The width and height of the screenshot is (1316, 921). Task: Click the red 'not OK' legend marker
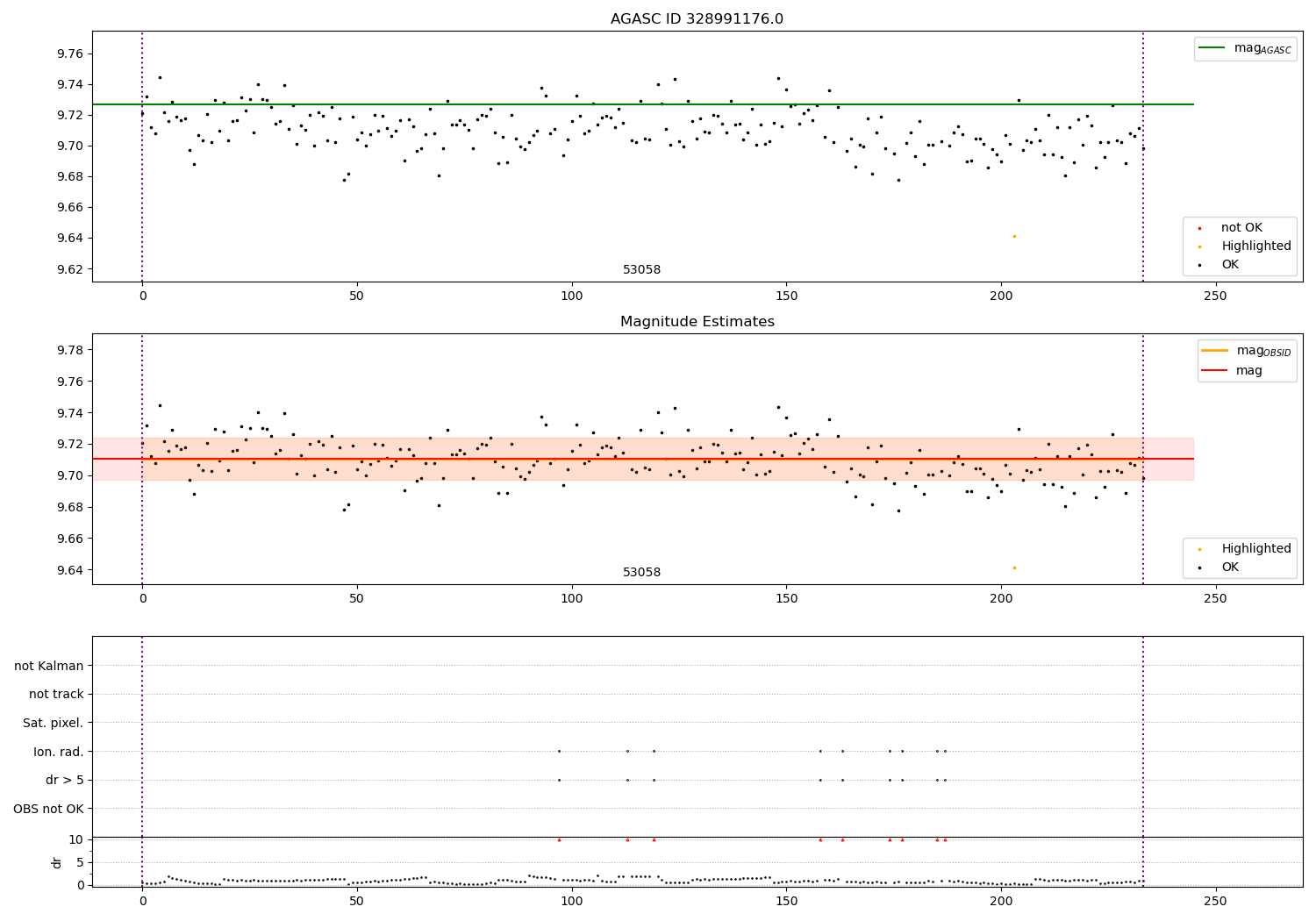pyautogui.click(x=1199, y=228)
